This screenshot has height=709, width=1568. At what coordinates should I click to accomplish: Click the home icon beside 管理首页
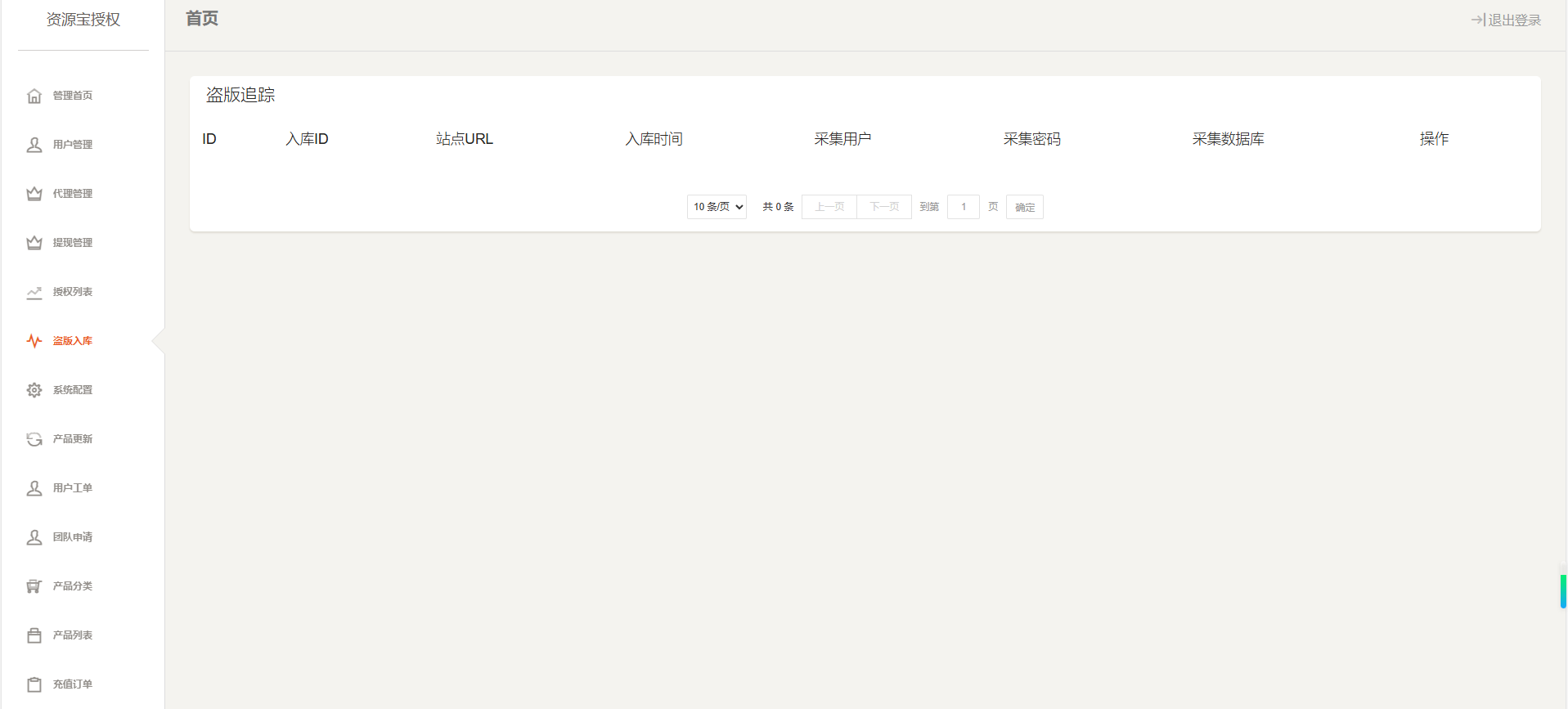click(x=34, y=96)
